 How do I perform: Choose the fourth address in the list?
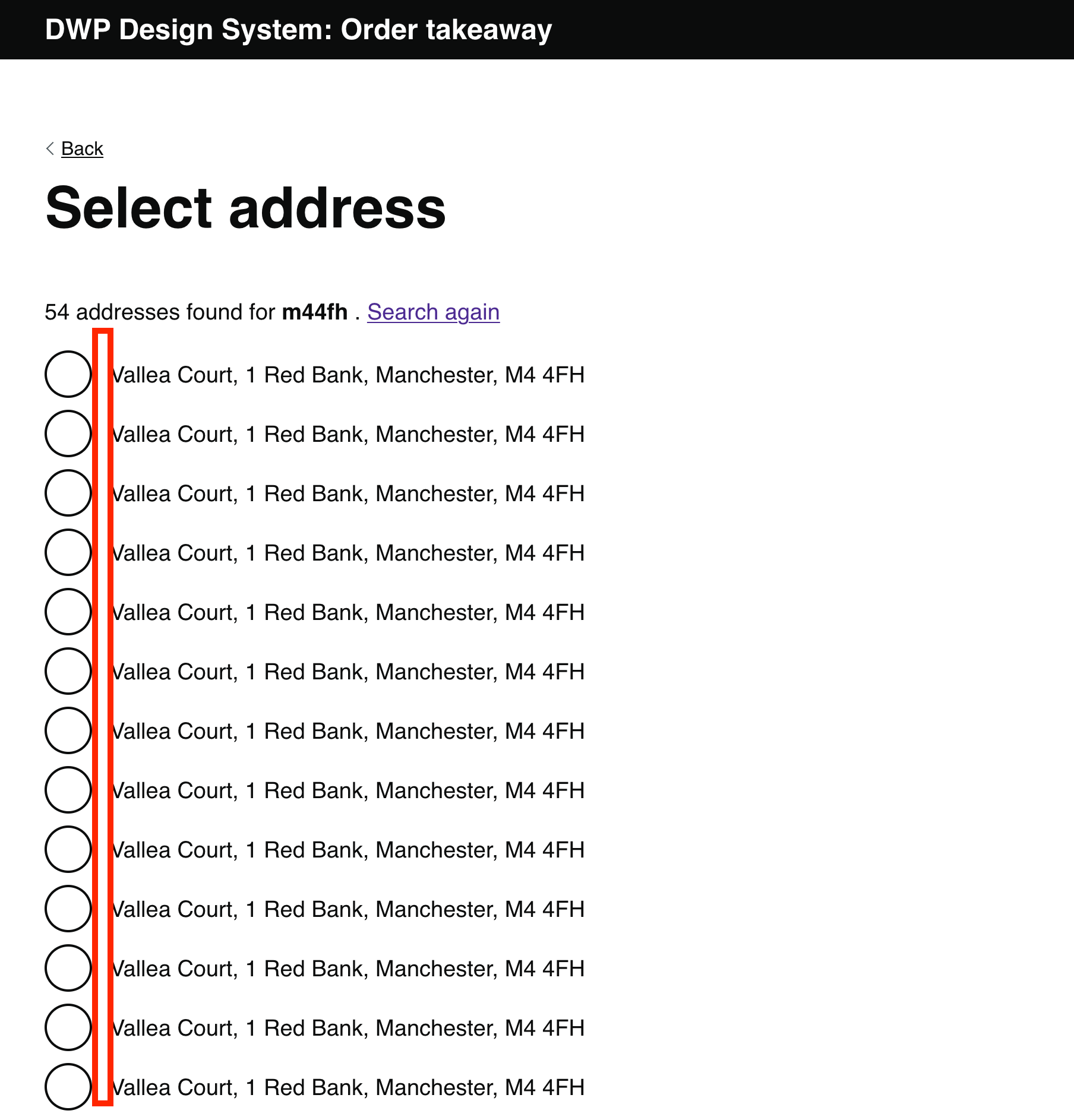click(x=68, y=553)
